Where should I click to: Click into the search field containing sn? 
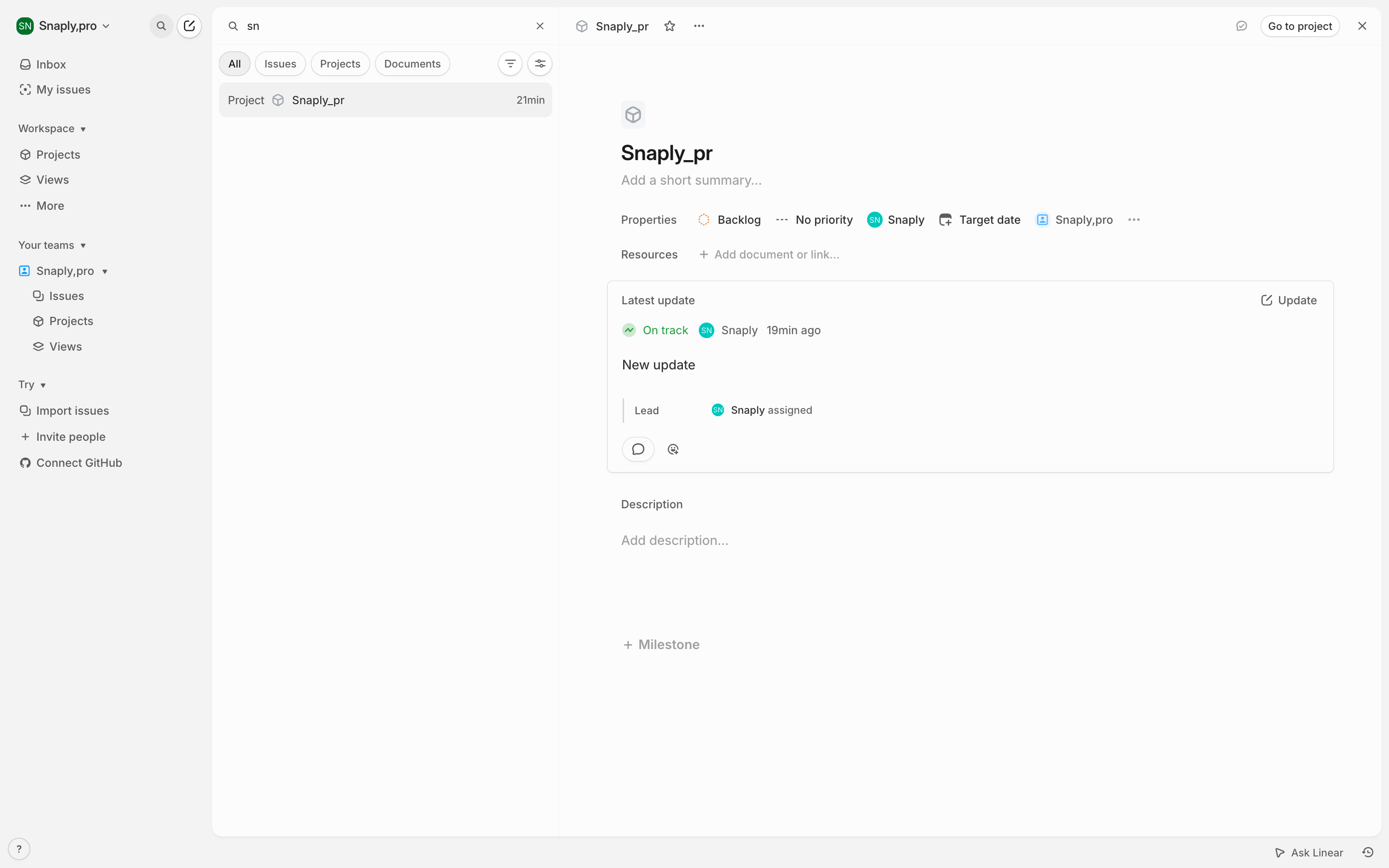click(x=384, y=26)
